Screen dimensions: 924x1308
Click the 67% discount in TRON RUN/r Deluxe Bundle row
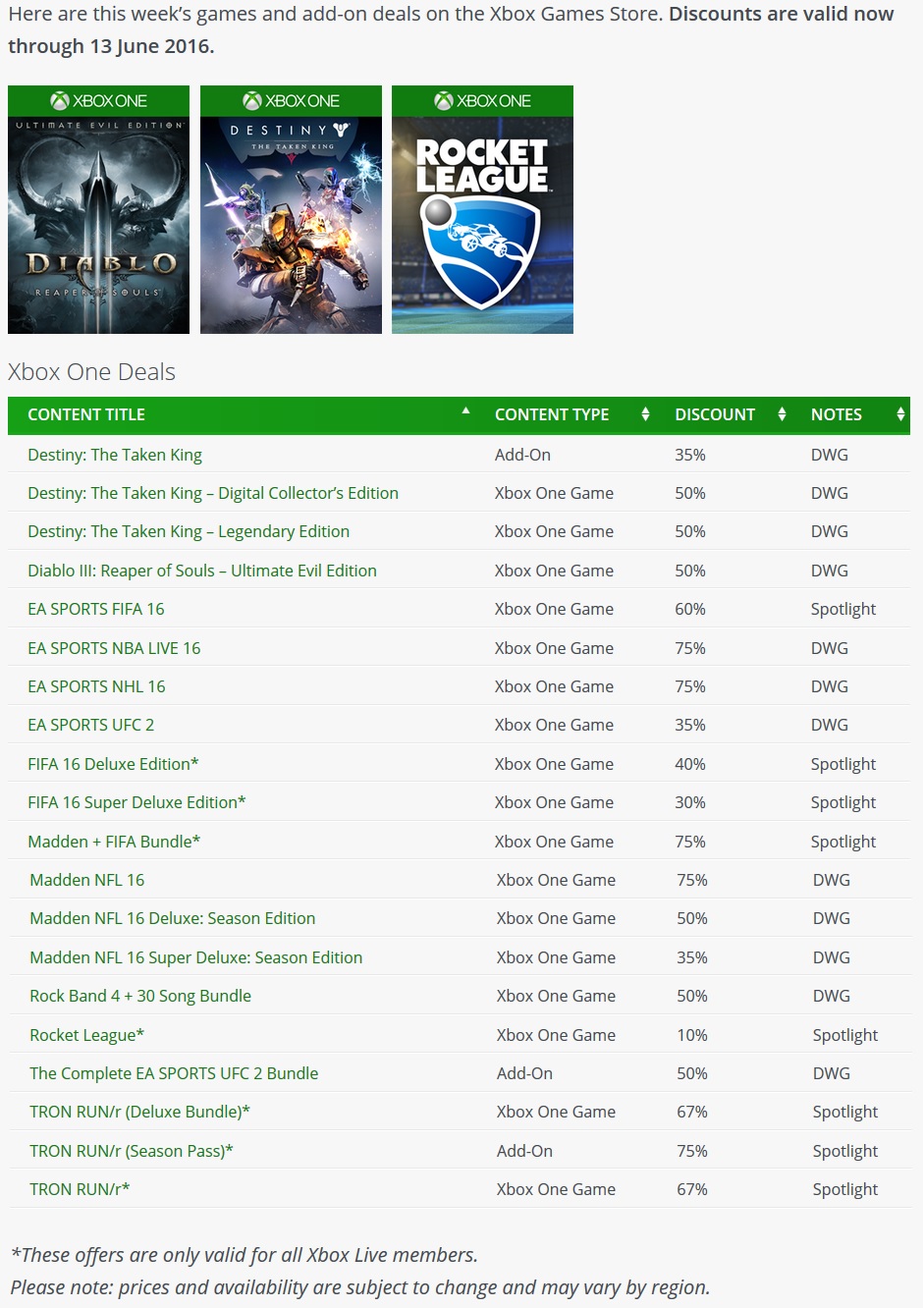tap(692, 1112)
